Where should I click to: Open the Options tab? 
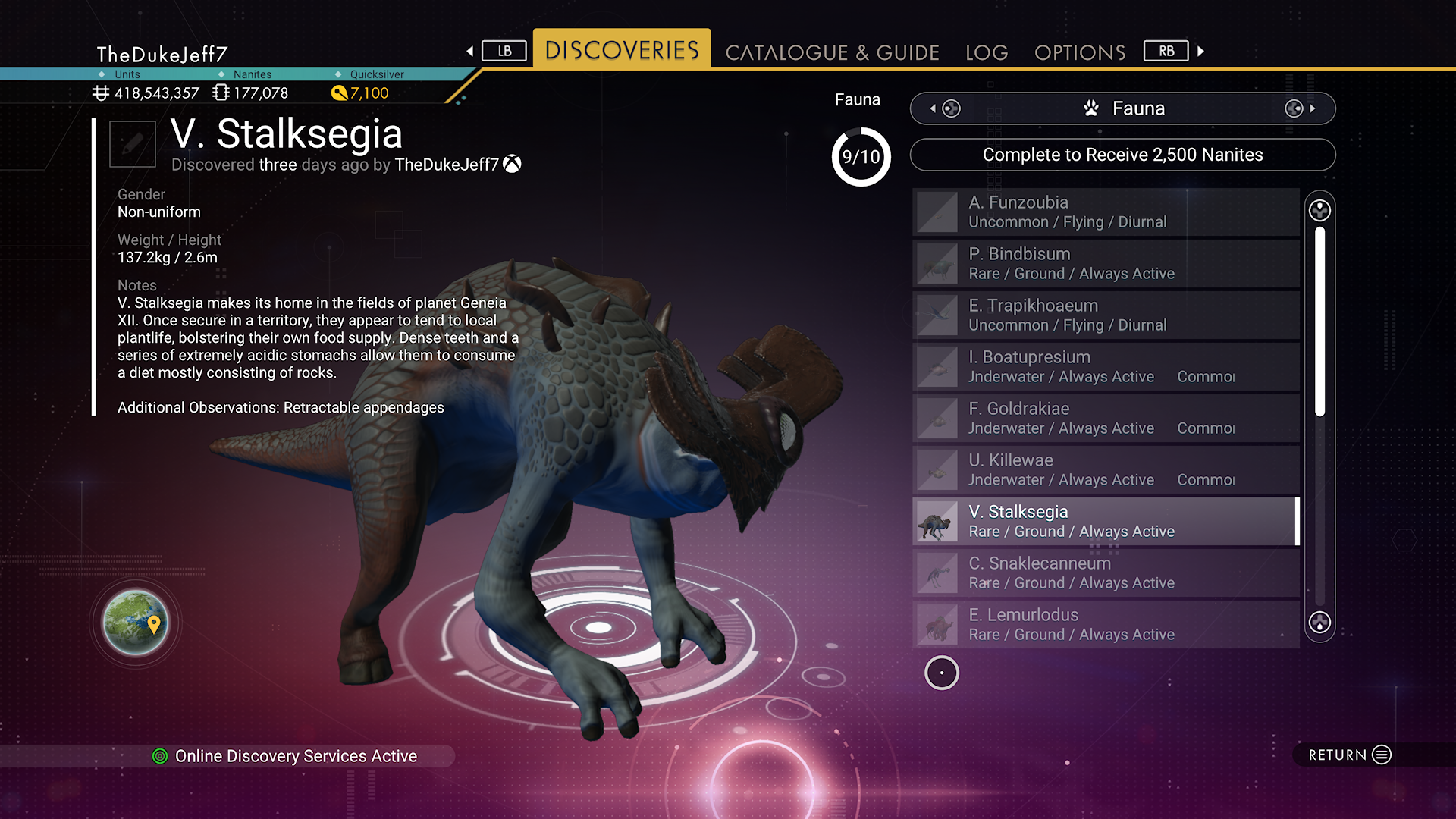pos(1080,52)
